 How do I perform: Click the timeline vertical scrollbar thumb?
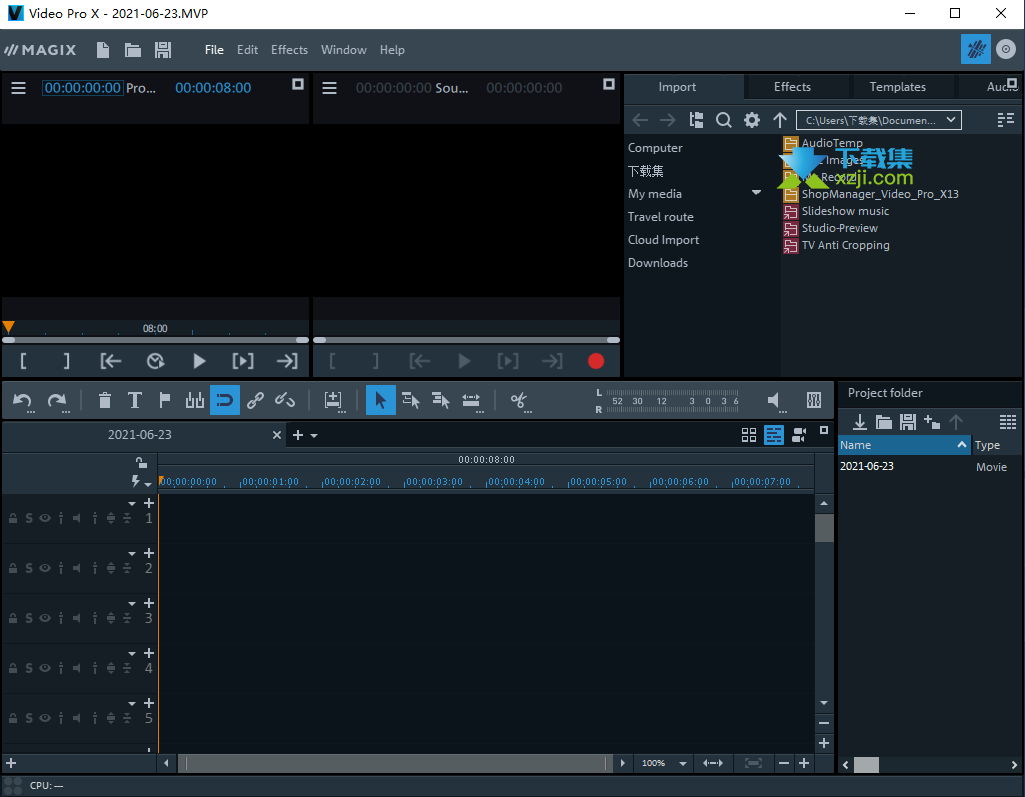[824, 528]
